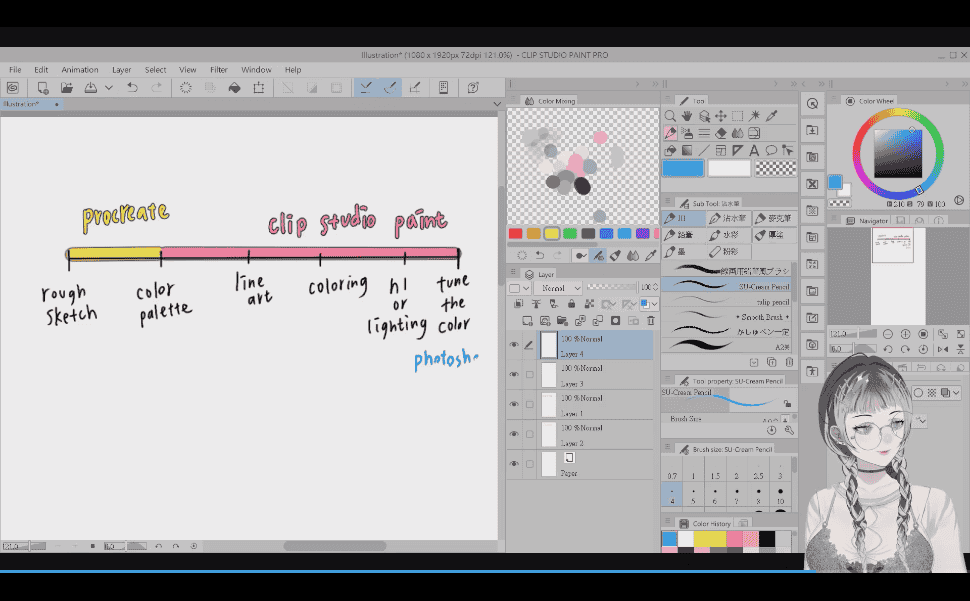Click the Create layer mask icon

[616, 321]
